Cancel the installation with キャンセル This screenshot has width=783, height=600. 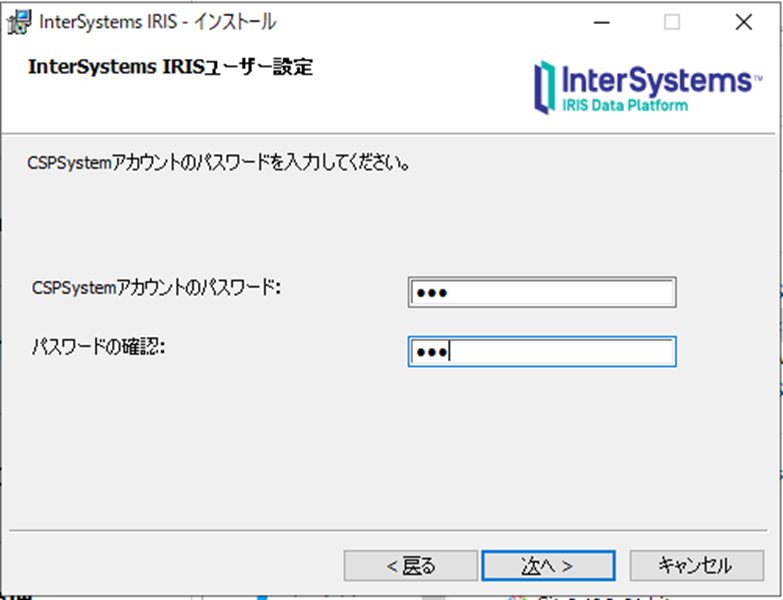point(696,566)
